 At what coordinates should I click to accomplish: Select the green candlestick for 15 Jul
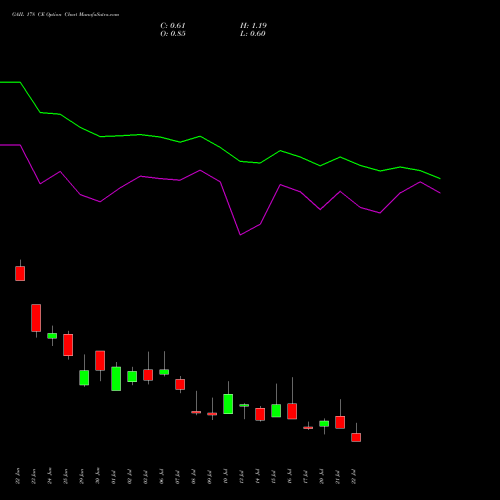[x=276, y=411]
